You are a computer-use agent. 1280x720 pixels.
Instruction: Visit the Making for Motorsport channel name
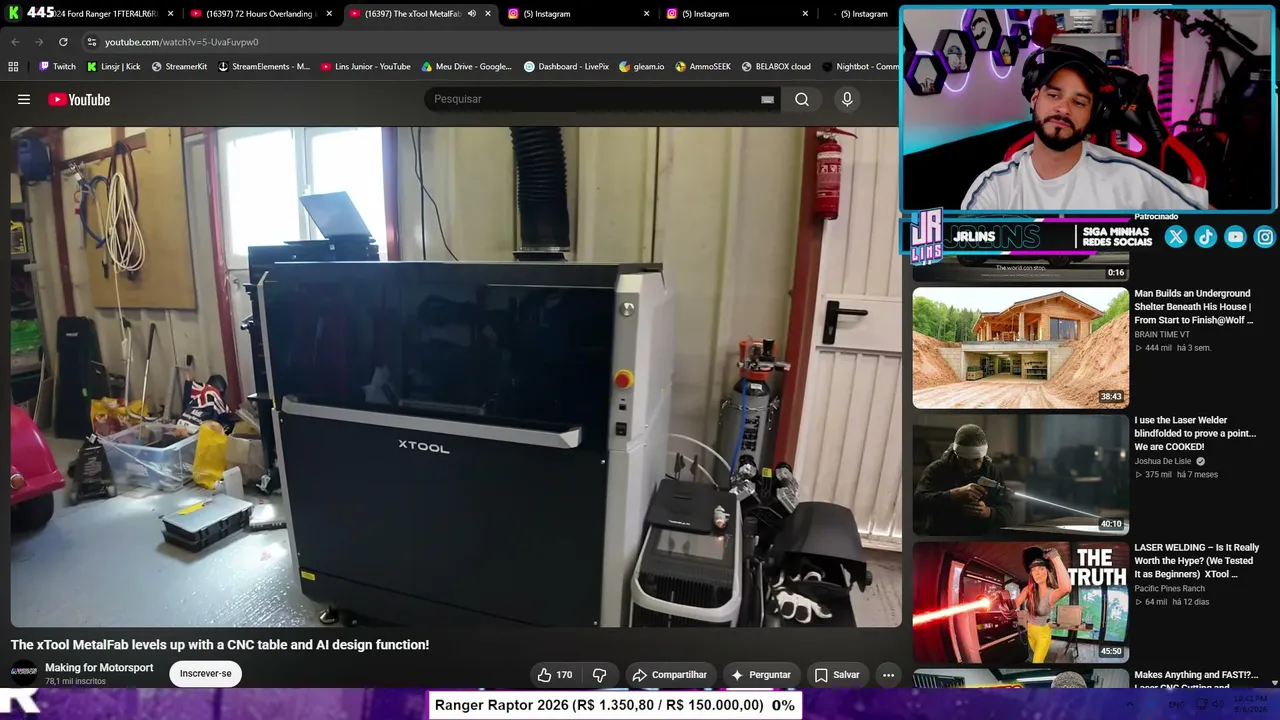click(x=99, y=667)
